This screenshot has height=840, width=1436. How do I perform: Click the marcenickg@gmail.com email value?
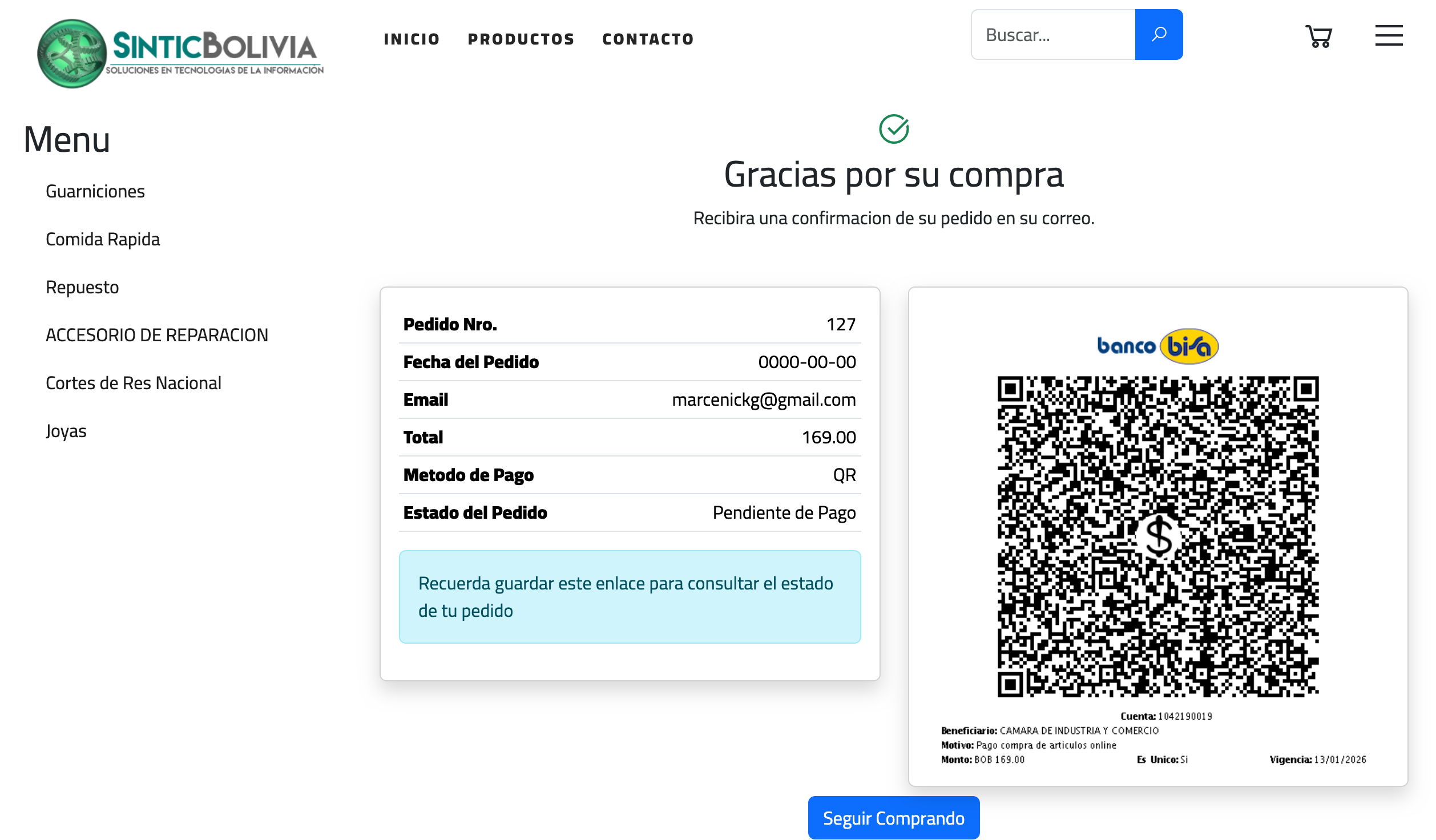pyautogui.click(x=764, y=399)
